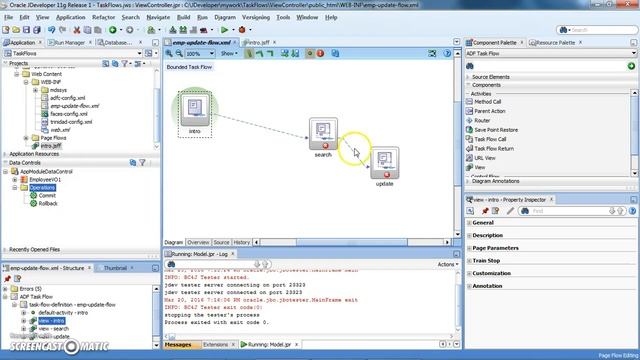
Task: Switch to the History tab of the diagram
Action: (241, 242)
